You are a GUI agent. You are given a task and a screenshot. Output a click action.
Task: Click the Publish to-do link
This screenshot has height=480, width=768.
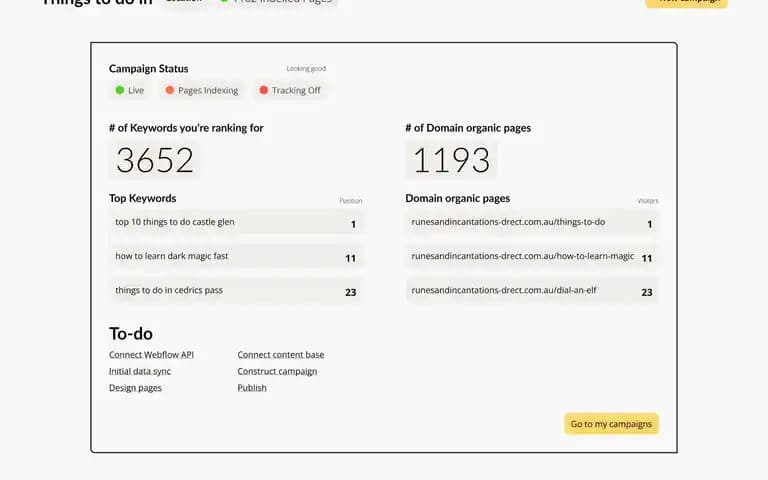(252, 388)
